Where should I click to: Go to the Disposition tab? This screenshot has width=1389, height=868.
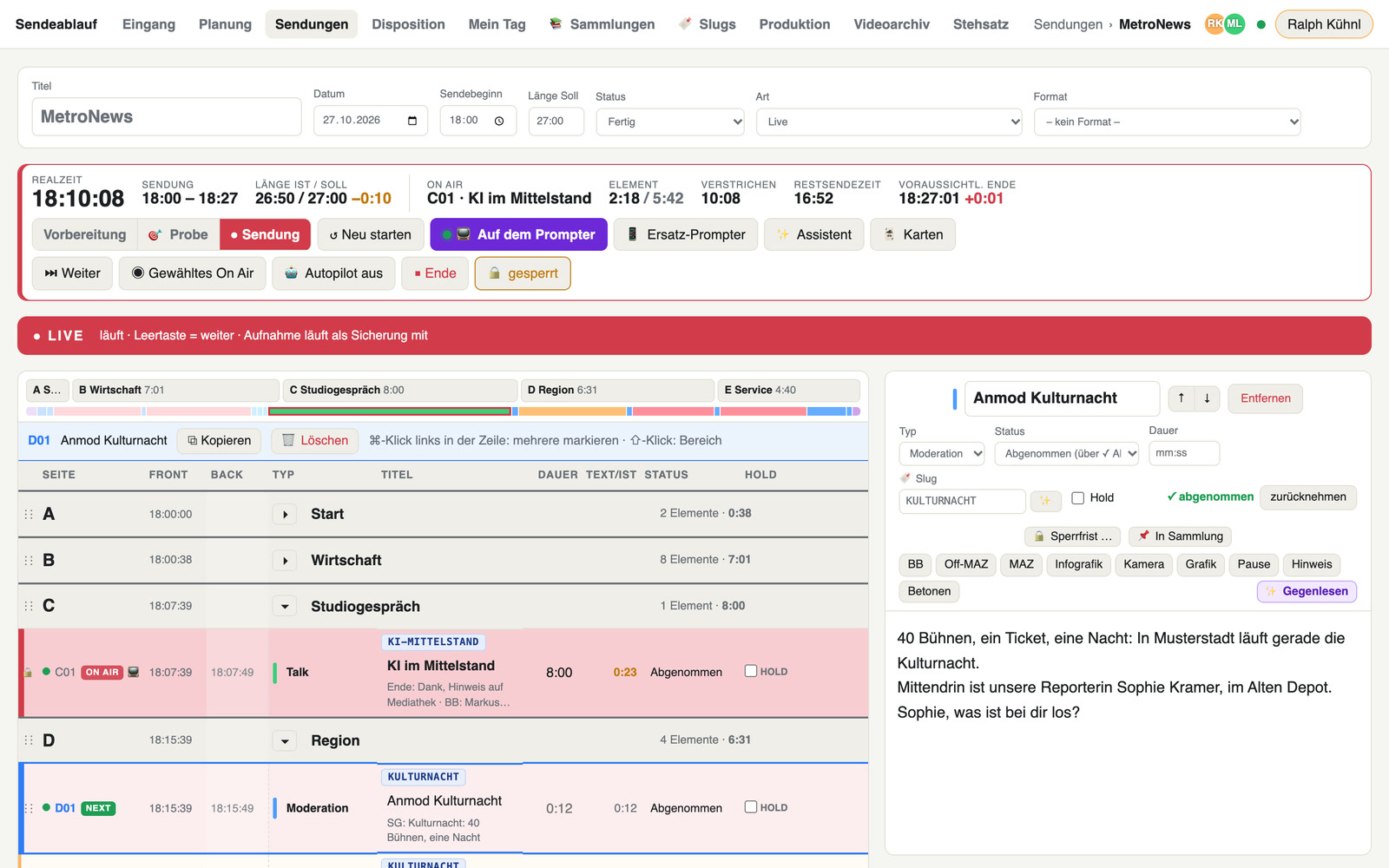[x=408, y=24]
